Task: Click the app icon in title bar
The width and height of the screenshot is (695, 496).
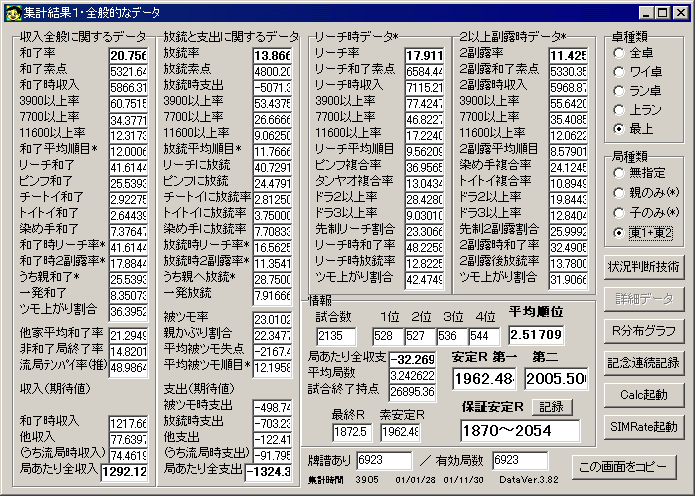Action: [x=13, y=13]
